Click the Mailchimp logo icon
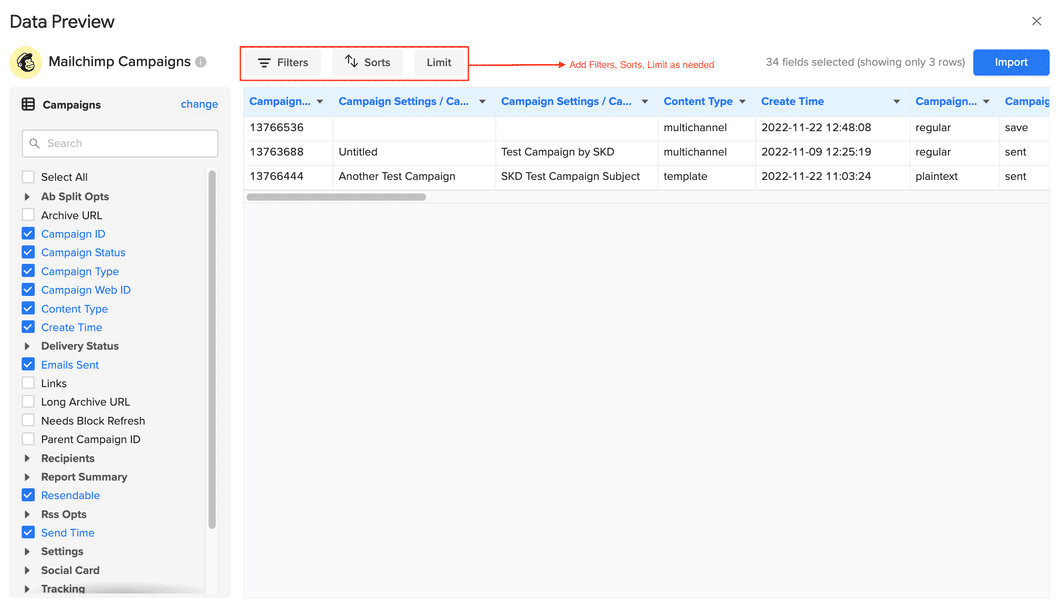Image resolution: width=1060 pixels, height=609 pixels. tap(26, 62)
